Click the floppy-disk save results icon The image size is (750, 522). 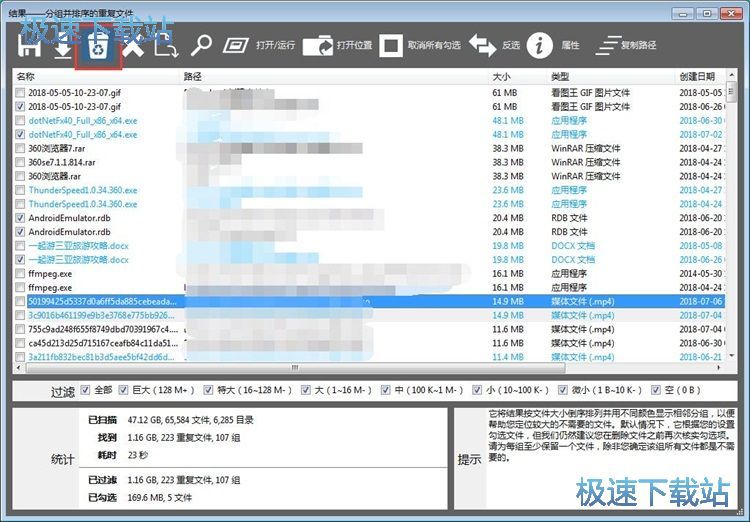coord(29,46)
